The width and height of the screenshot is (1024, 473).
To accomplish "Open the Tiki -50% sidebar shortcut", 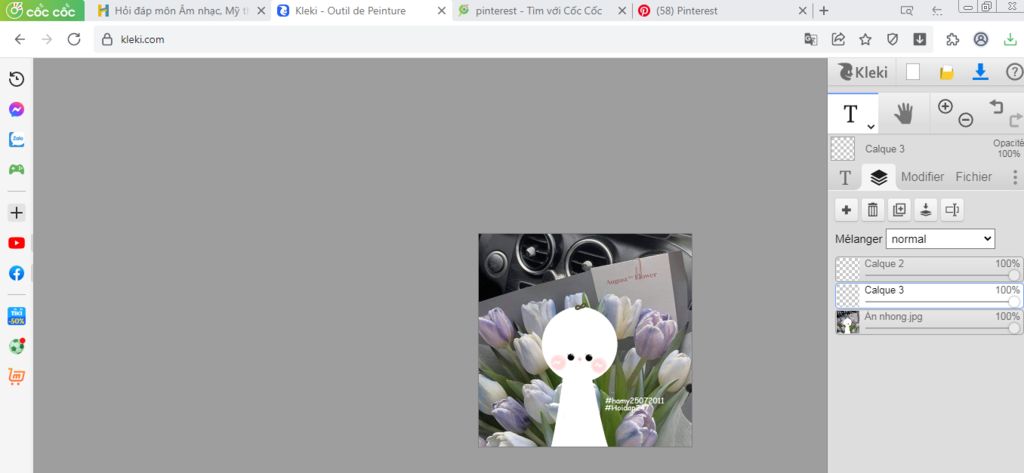I will (16, 316).
